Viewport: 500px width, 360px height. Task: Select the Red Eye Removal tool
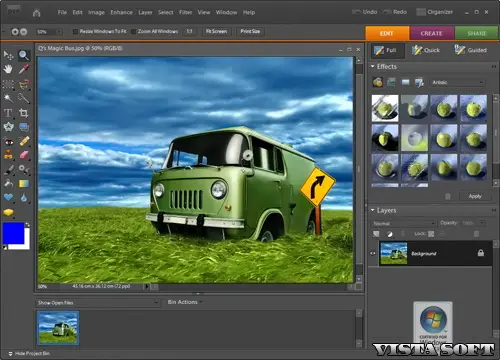click(x=8, y=141)
